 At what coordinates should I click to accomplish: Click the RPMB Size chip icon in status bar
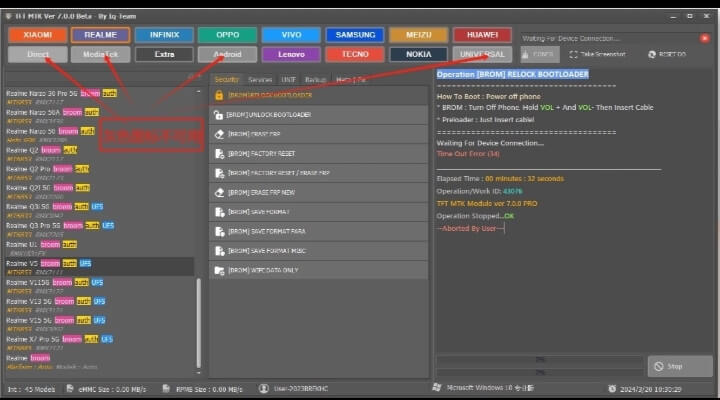(x=166, y=389)
